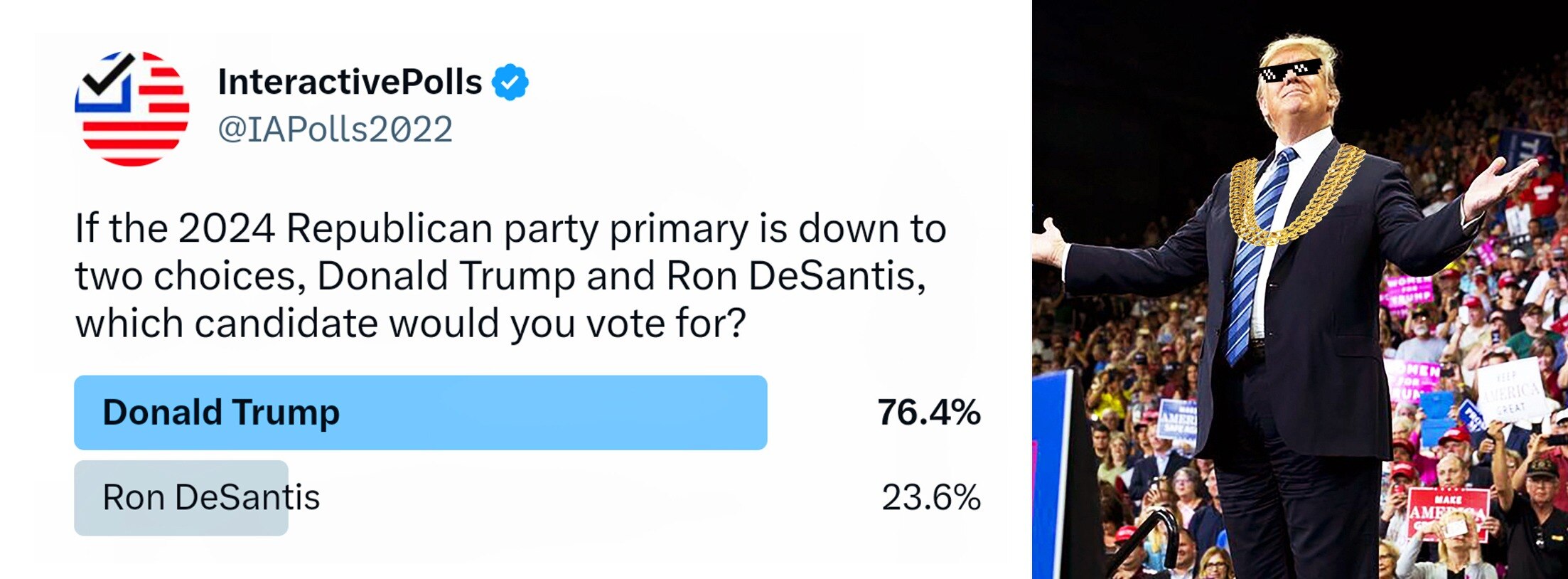Click the white Keep America Great sign
This screenshot has height=579, width=1568.
point(1510,391)
